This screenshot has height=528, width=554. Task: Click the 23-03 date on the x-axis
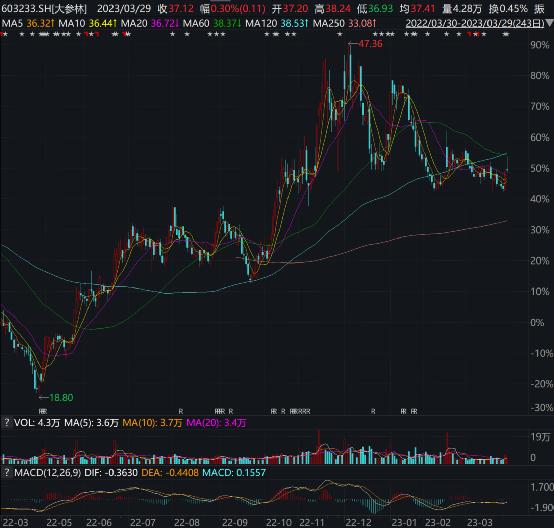point(480,523)
